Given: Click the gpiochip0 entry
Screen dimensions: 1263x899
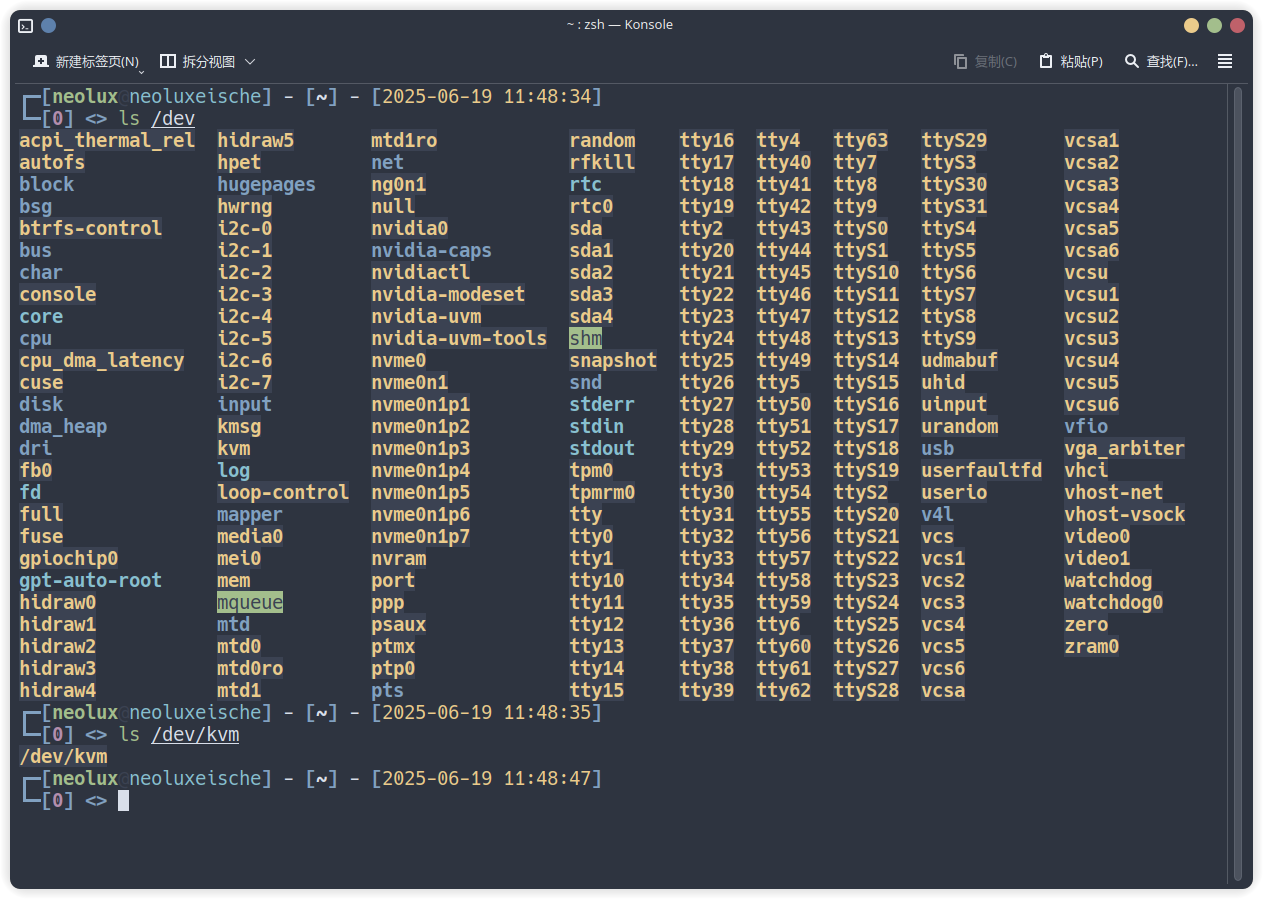Looking at the screenshot, I should click(x=69, y=558).
